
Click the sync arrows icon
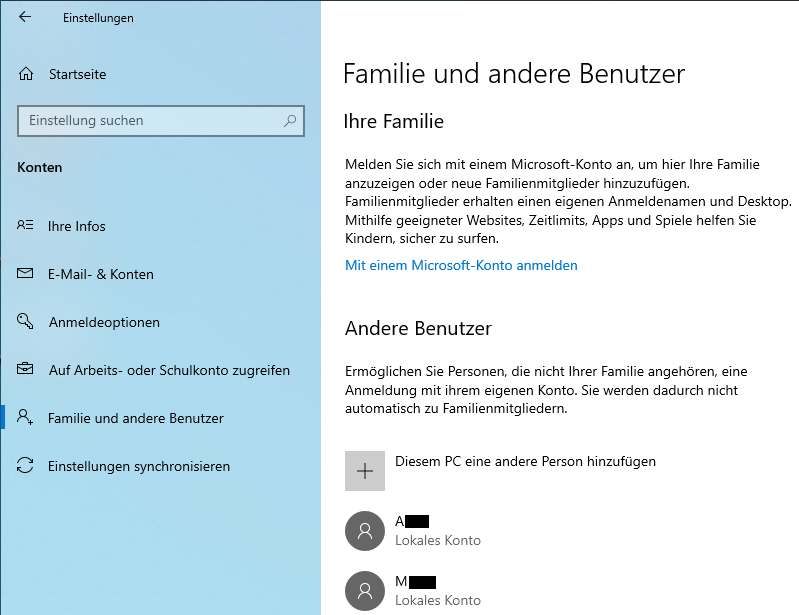pyautogui.click(x=25, y=465)
